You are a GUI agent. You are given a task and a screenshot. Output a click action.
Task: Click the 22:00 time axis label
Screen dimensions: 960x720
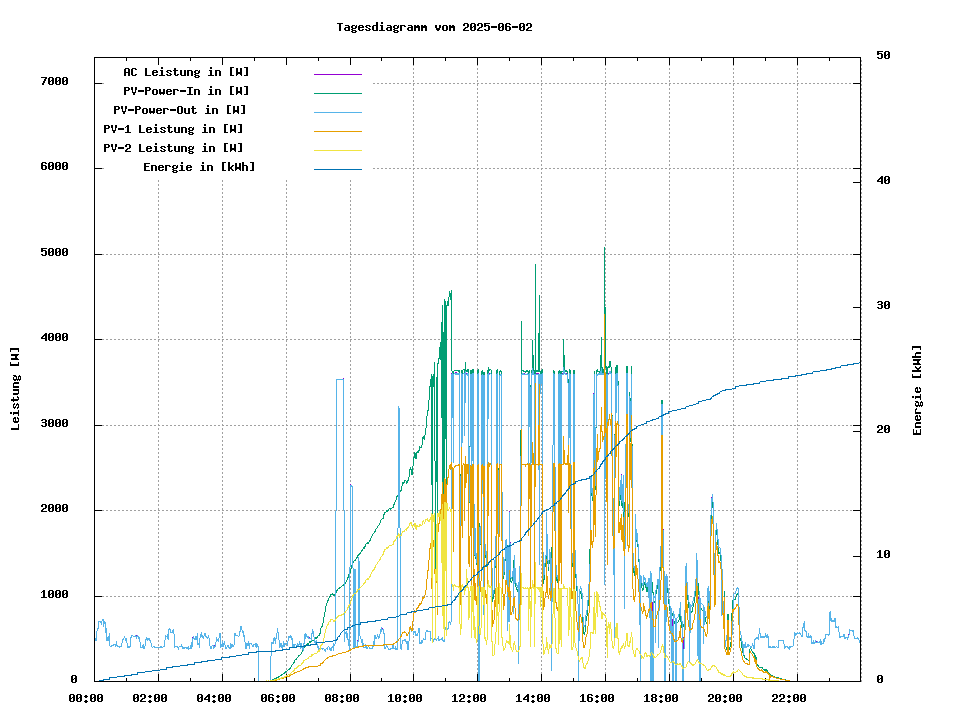pos(788,698)
